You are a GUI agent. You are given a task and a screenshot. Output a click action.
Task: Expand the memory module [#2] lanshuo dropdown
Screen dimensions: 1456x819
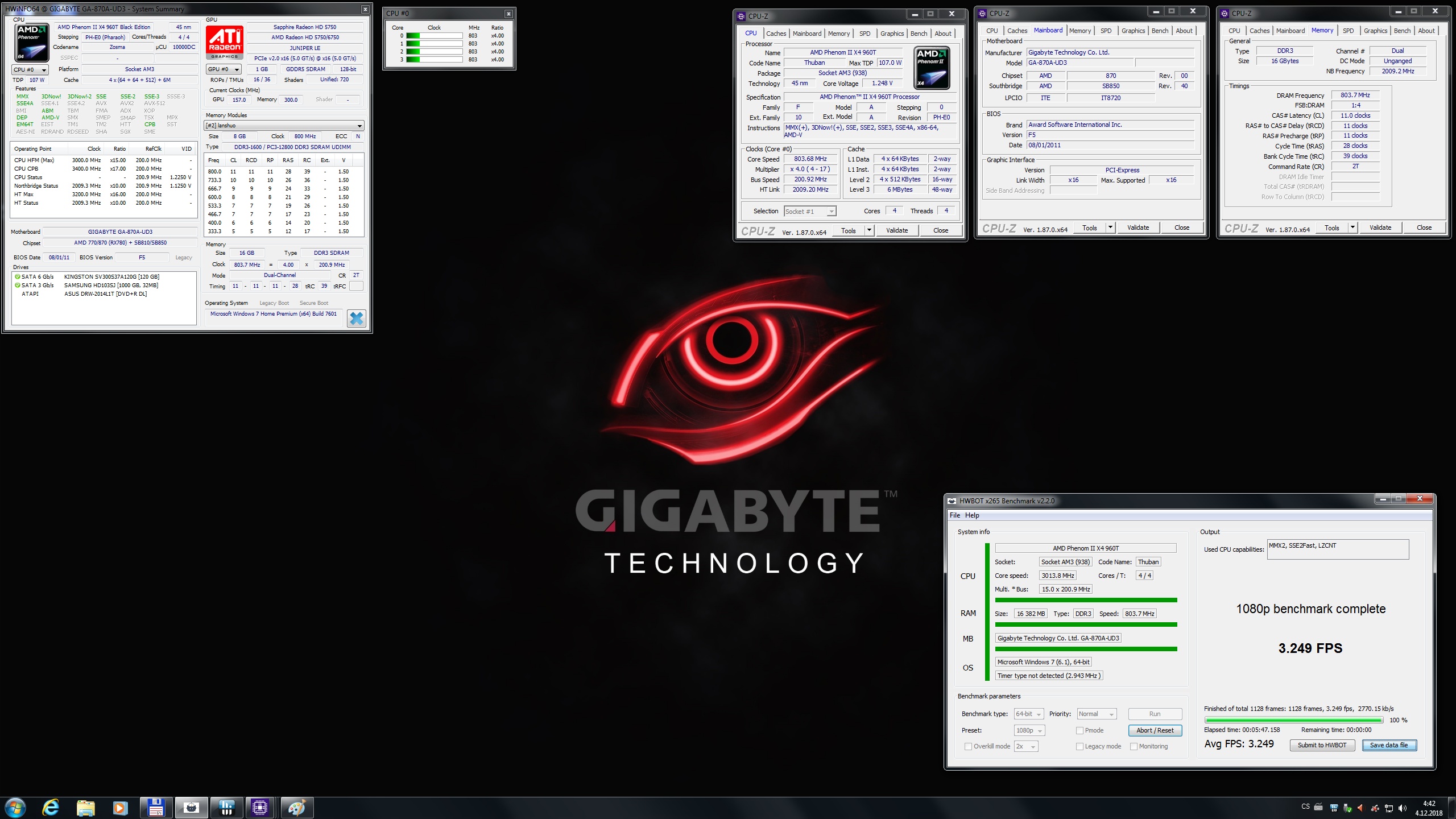click(x=284, y=126)
